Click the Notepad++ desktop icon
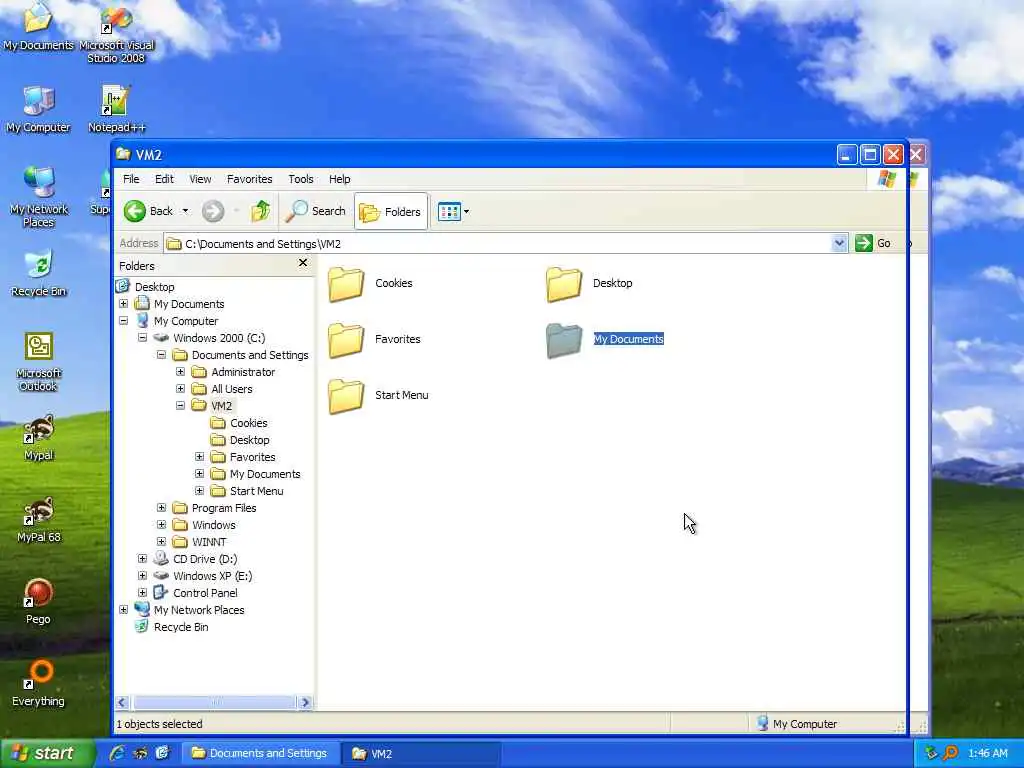The image size is (1024, 768). click(116, 109)
